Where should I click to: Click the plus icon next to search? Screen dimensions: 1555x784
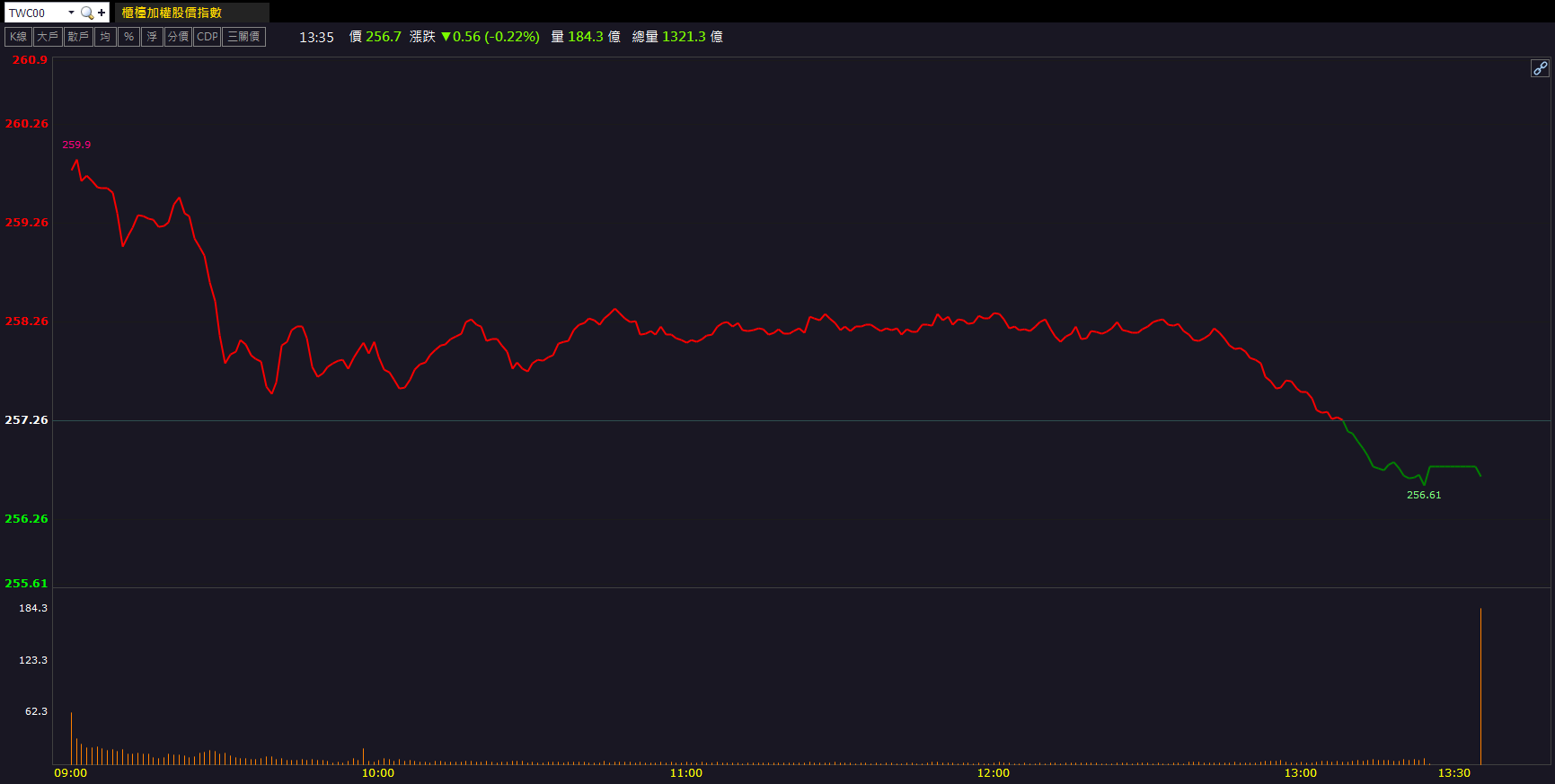[x=102, y=13]
